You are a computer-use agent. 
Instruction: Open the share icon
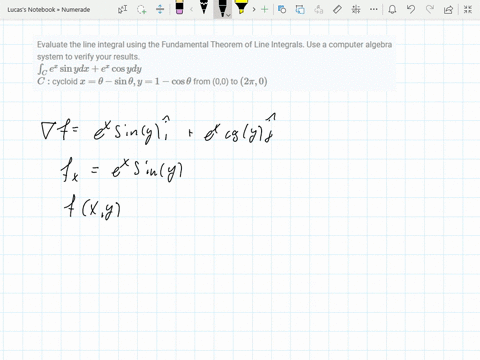click(x=449, y=9)
